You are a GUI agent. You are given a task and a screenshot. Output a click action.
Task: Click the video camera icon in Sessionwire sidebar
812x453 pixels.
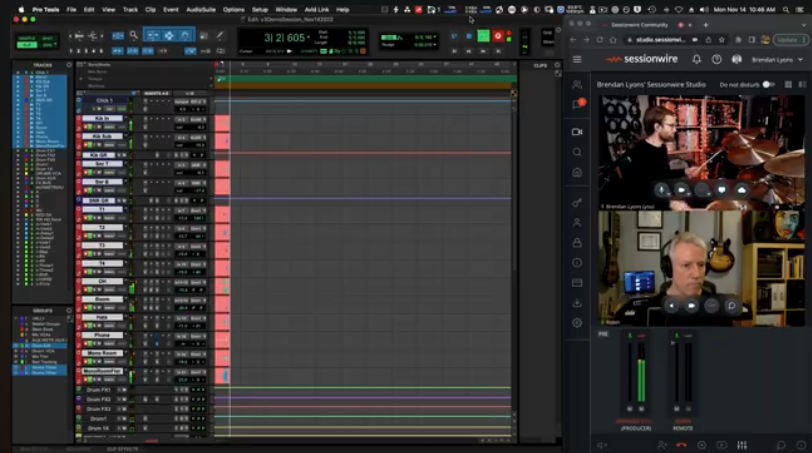pyautogui.click(x=577, y=132)
